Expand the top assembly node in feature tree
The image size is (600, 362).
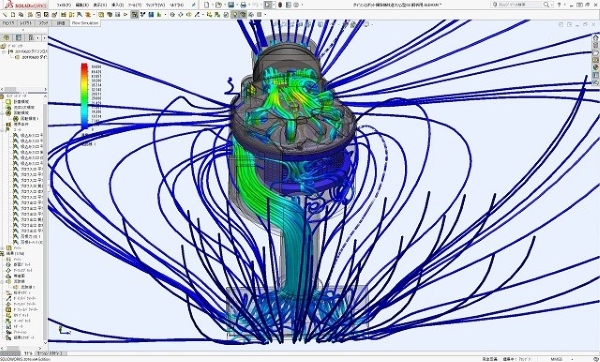coord(4,51)
